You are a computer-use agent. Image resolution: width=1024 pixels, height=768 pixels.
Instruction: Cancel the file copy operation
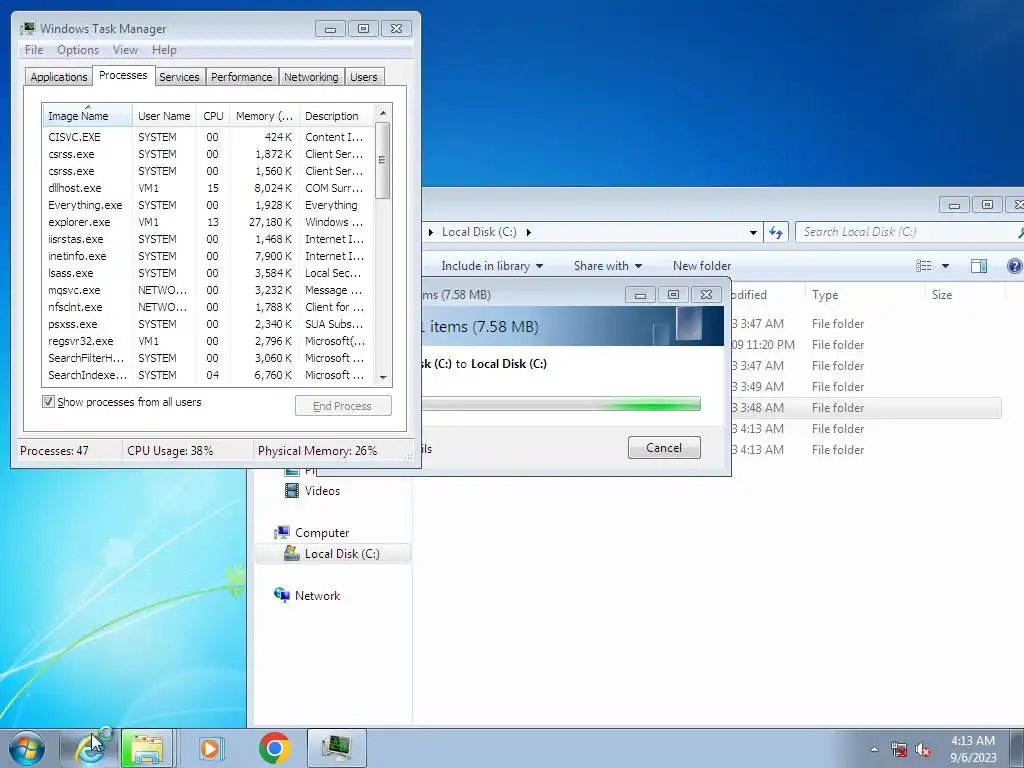[664, 448]
